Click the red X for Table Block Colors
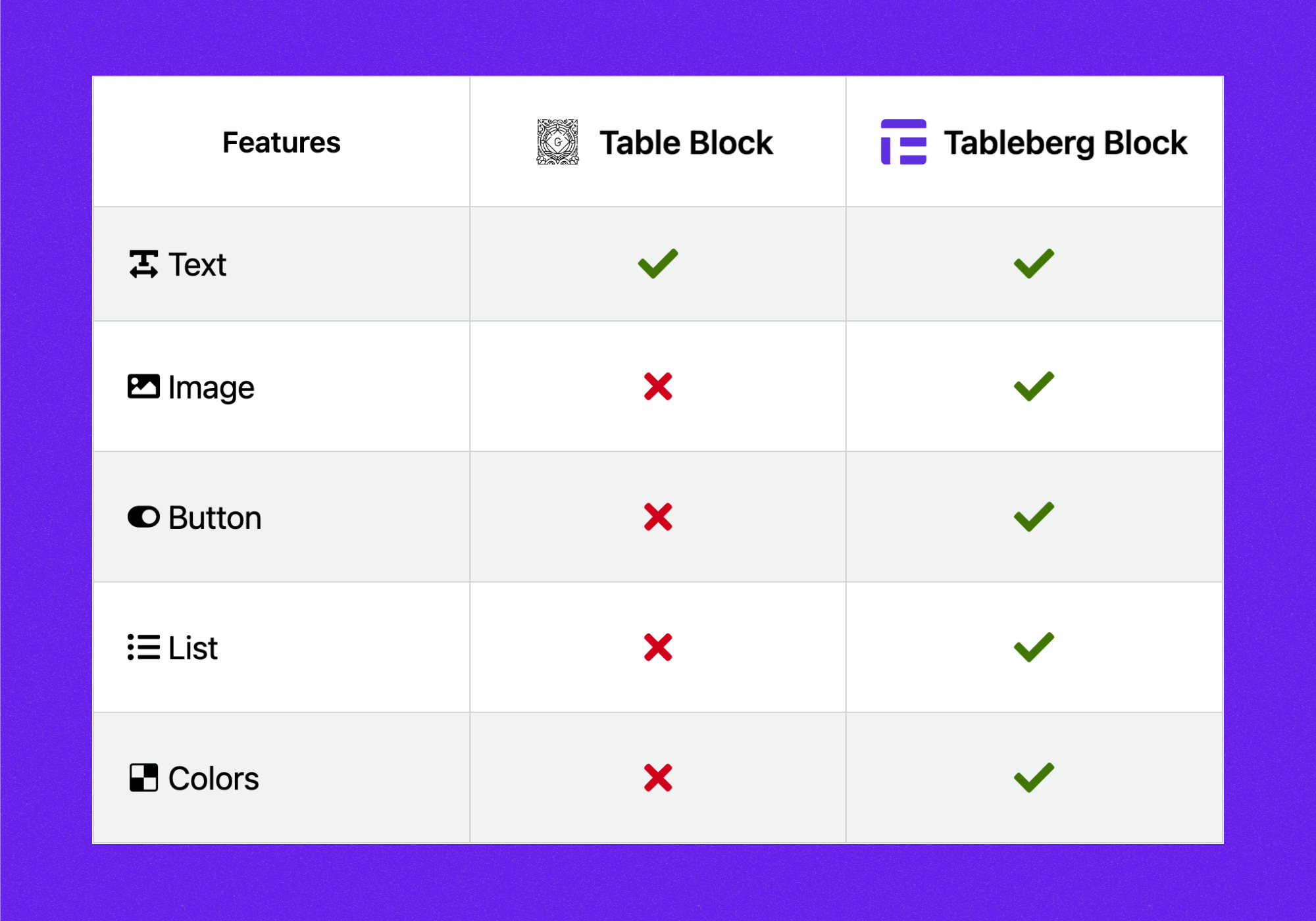Image resolution: width=1316 pixels, height=921 pixels. click(x=658, y=778)
